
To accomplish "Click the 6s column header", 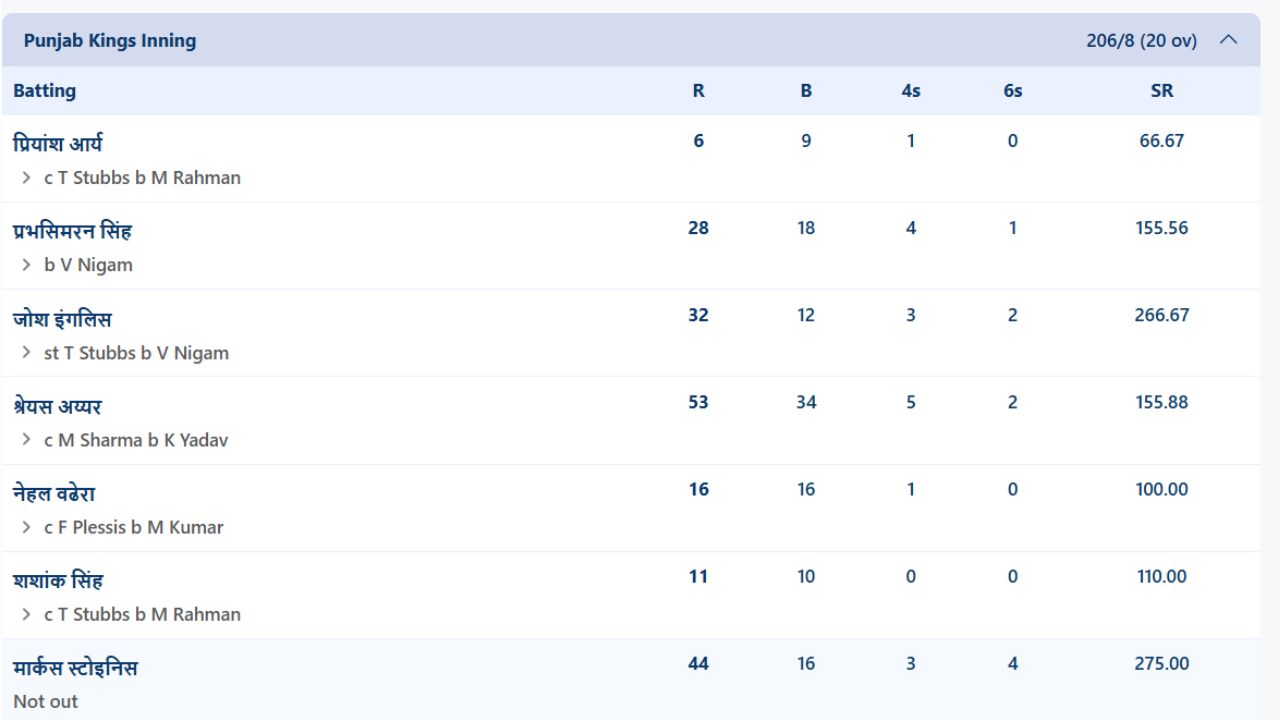I will 1013,90.
